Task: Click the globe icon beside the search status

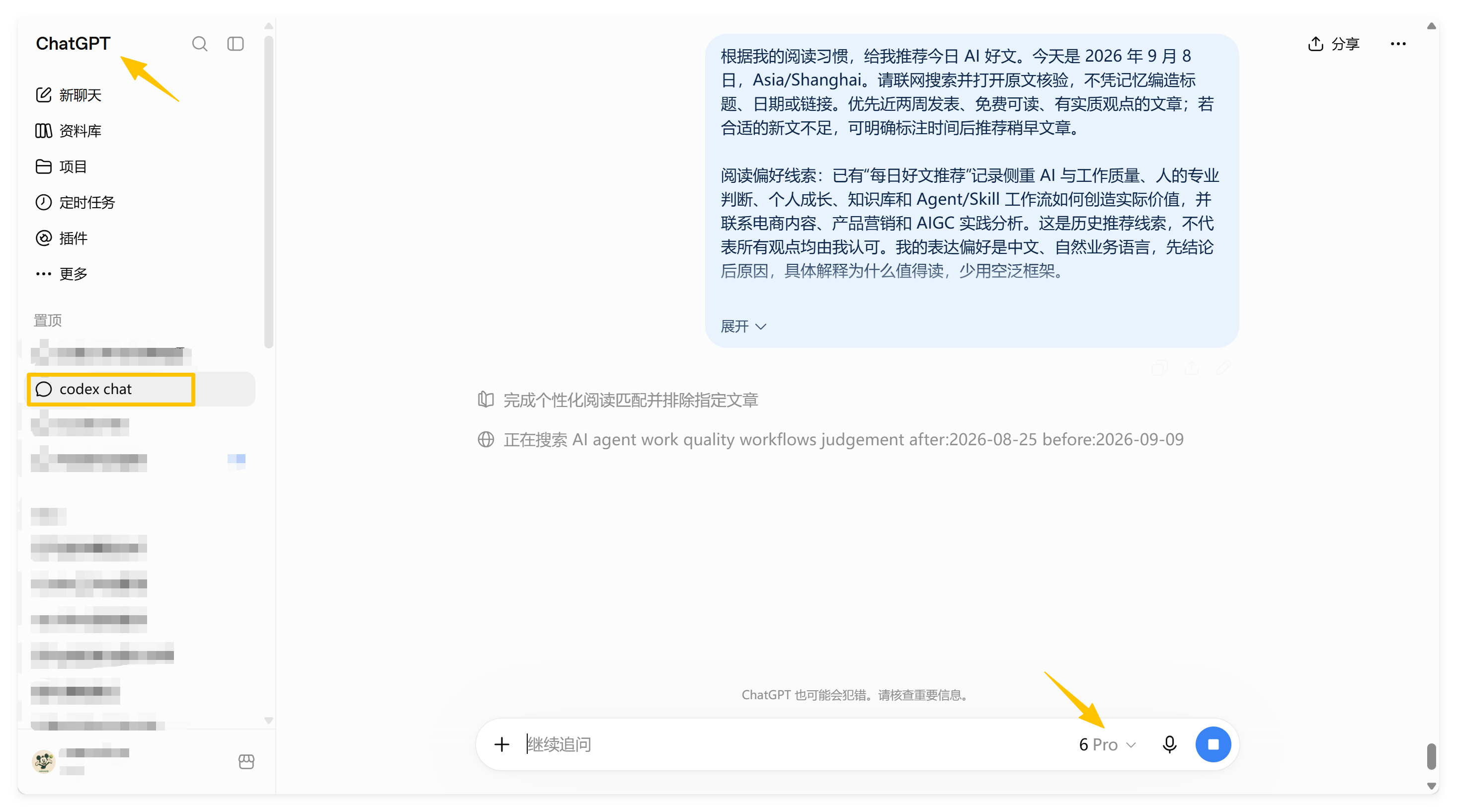Action: [486, 439]
